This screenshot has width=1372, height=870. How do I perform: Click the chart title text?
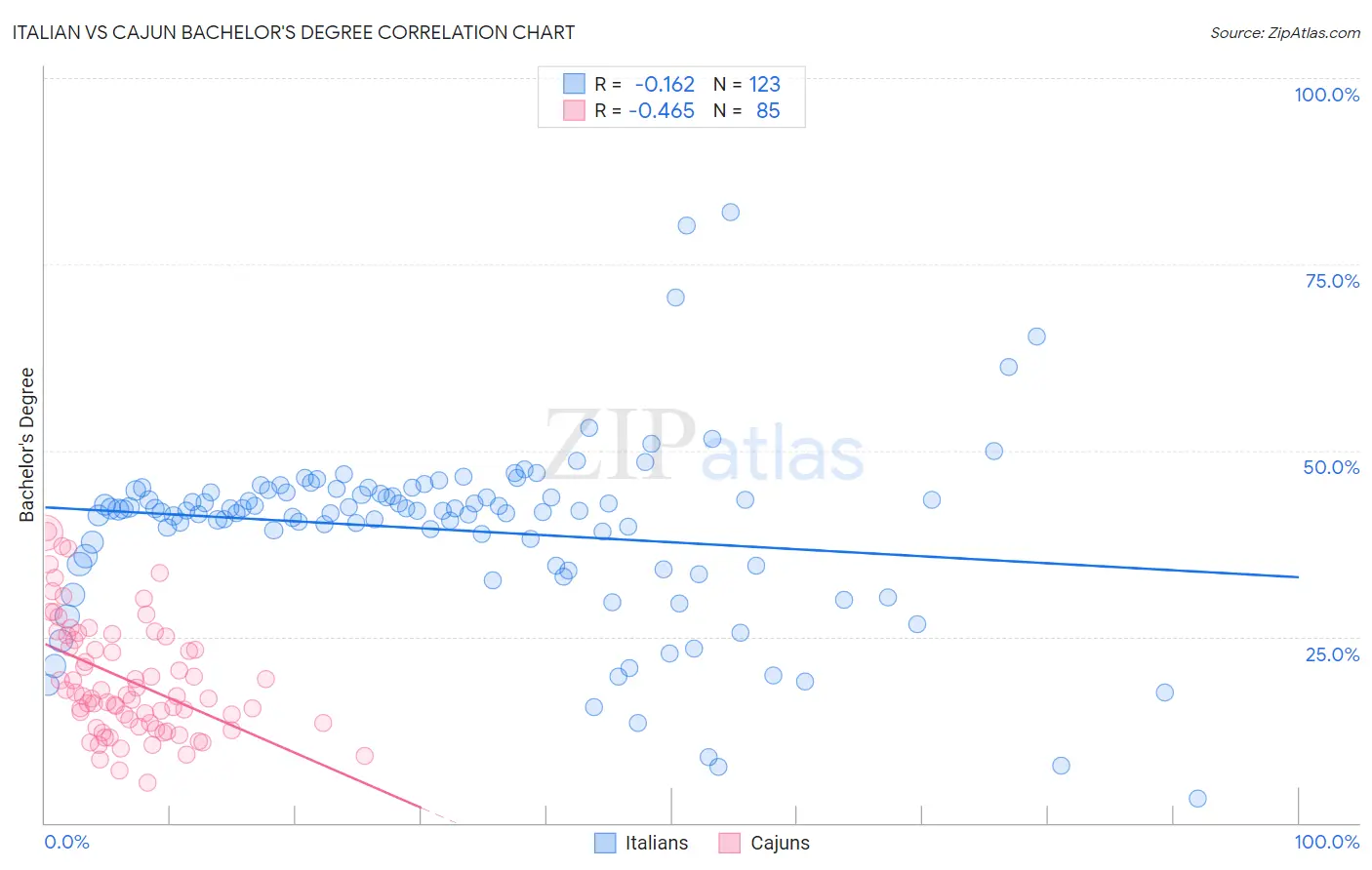[293, 32]
